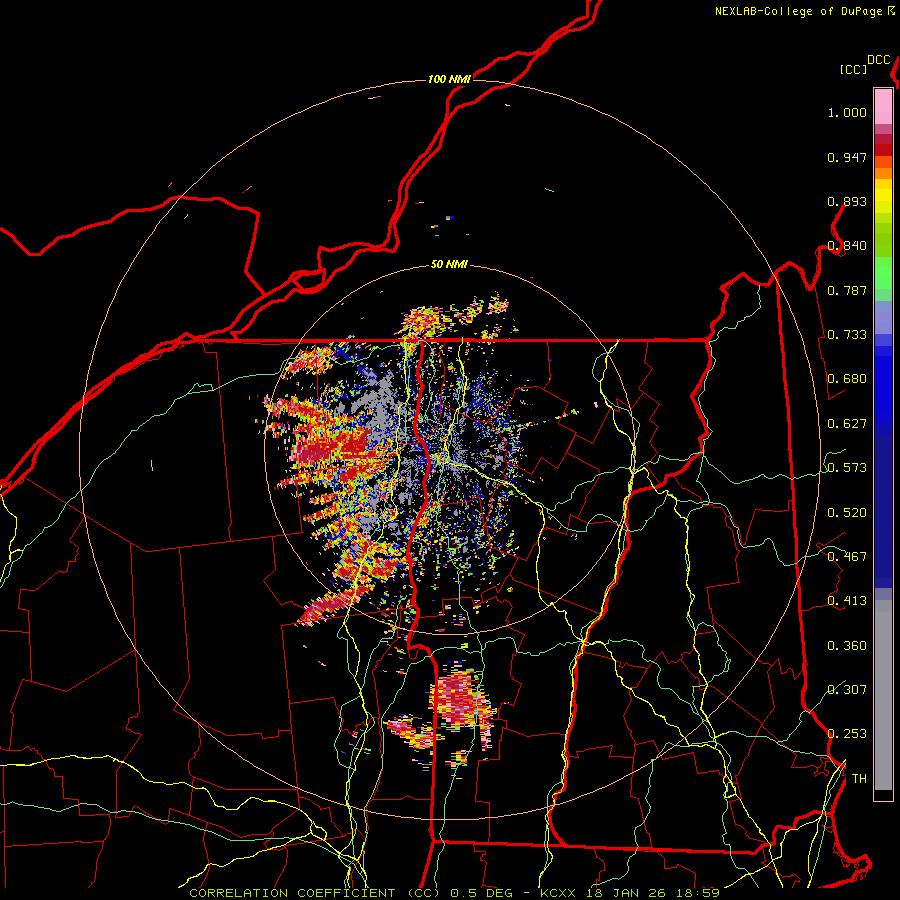The width and height of the screenshot is (900, 900).
Task: Select the 0.573 color scale value
Action: (847, 468)
